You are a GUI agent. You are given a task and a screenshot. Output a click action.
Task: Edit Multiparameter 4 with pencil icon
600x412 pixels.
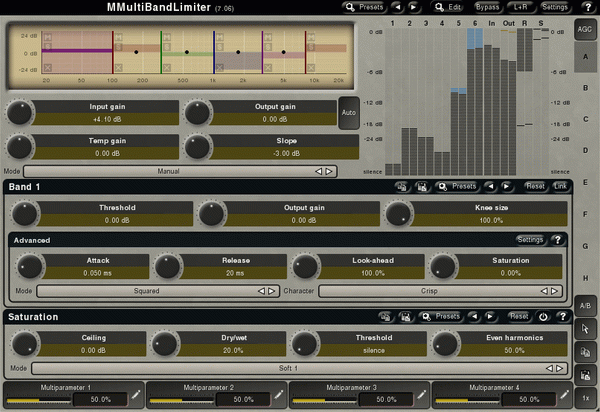coord(564,395)
